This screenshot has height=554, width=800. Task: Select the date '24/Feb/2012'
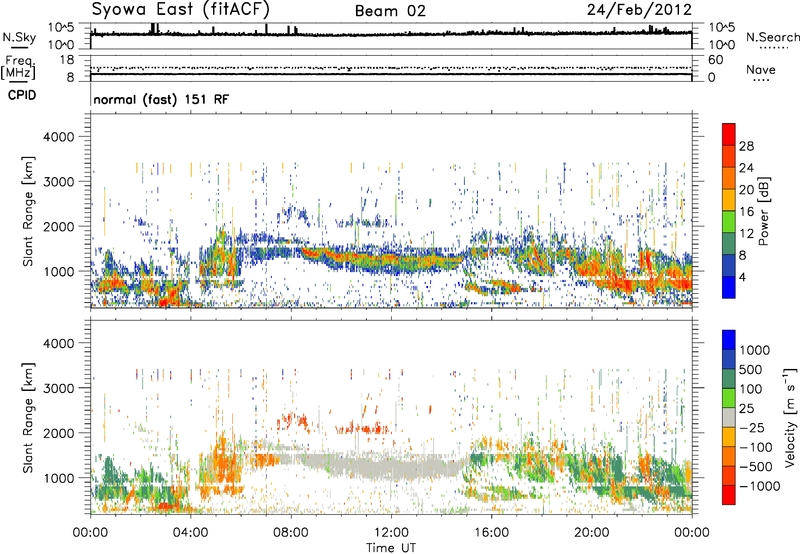click(x=639, y=10)
